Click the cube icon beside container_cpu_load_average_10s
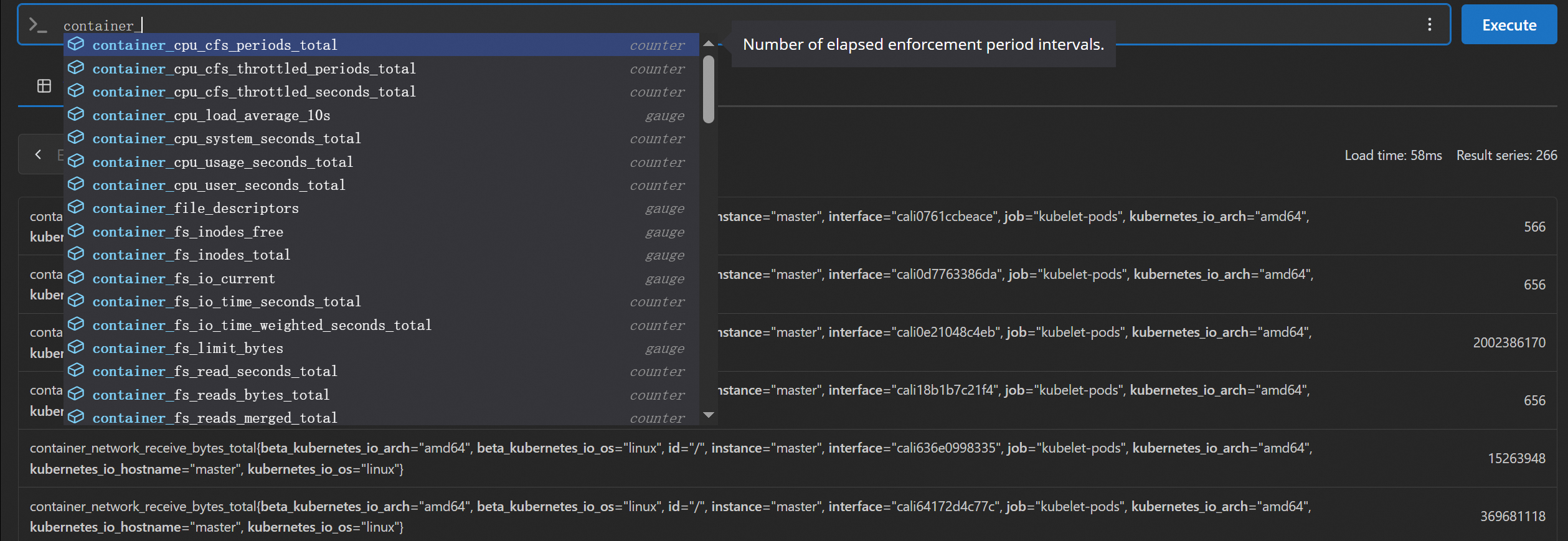The width and height of the screenshot is (1568, 541). (76, 115)
